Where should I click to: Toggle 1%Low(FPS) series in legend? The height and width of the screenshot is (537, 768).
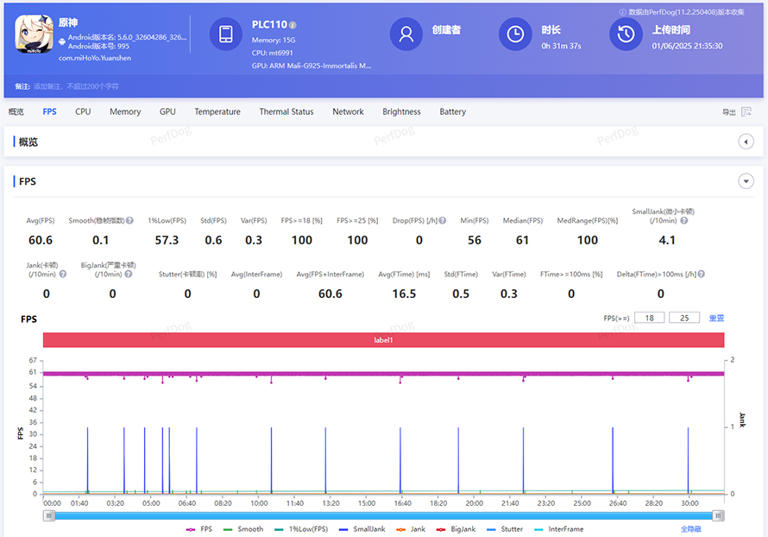point(301,529)
